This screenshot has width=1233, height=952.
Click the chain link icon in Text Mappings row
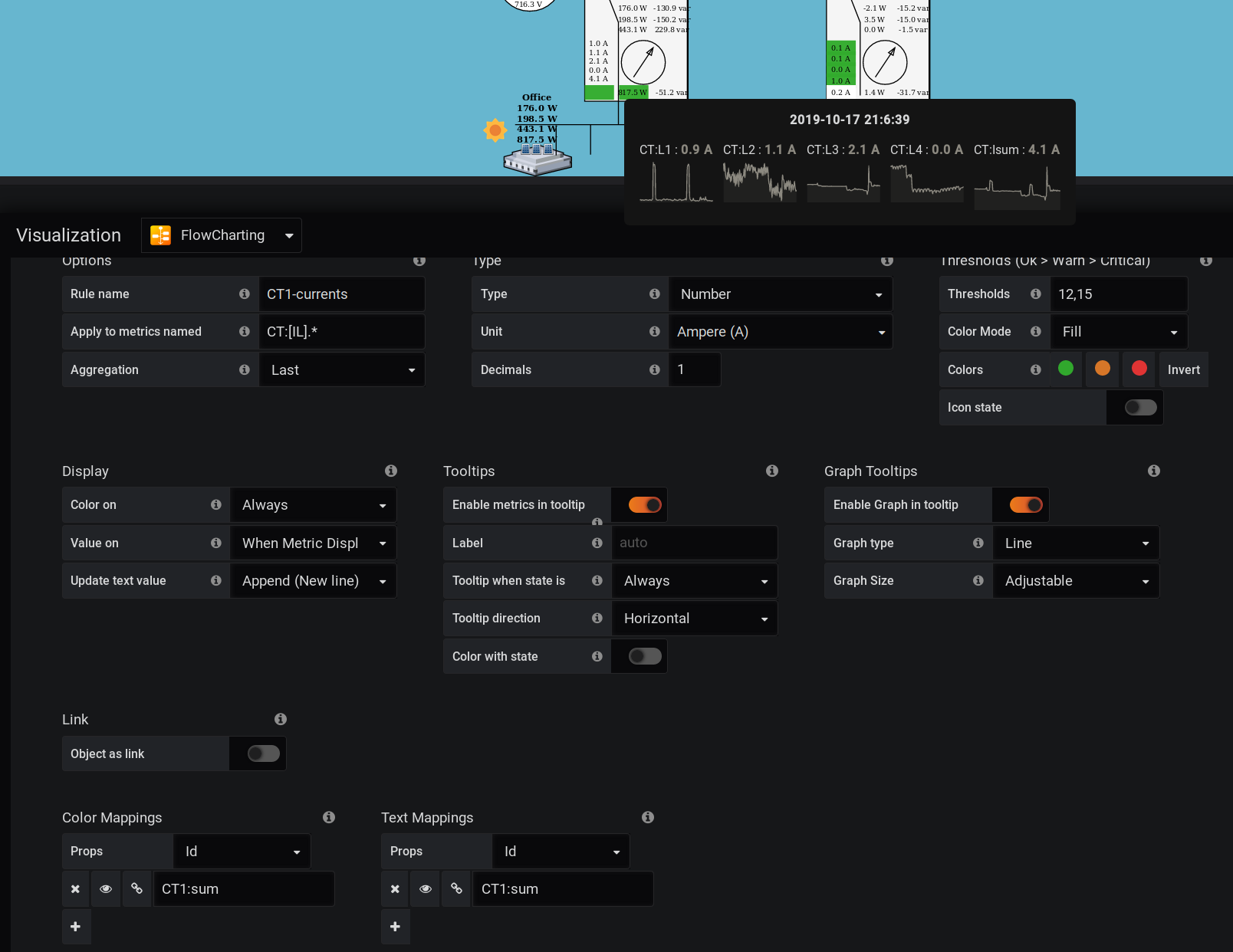456,888
